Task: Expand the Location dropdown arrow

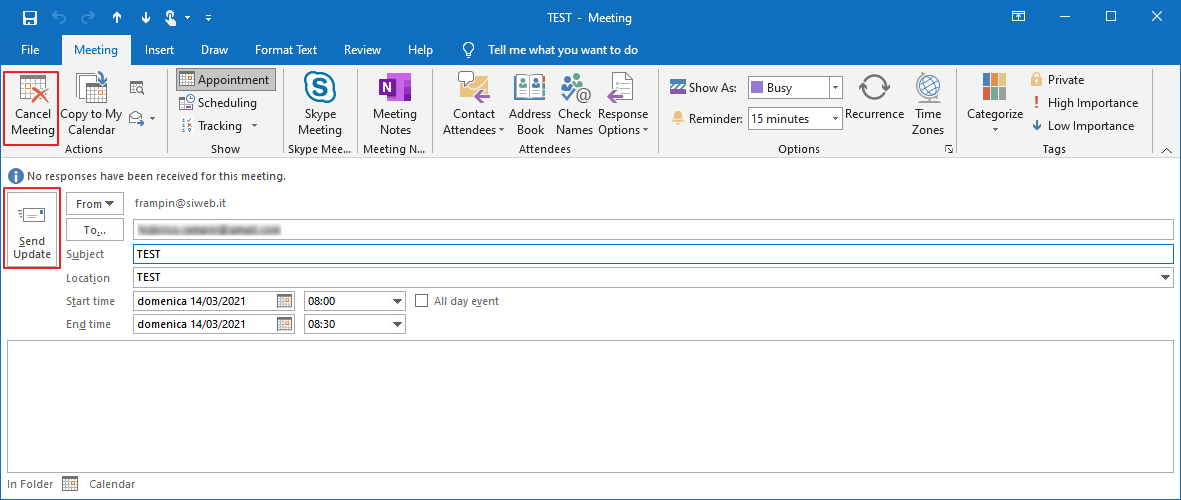Action: [x=1167, y=278]
